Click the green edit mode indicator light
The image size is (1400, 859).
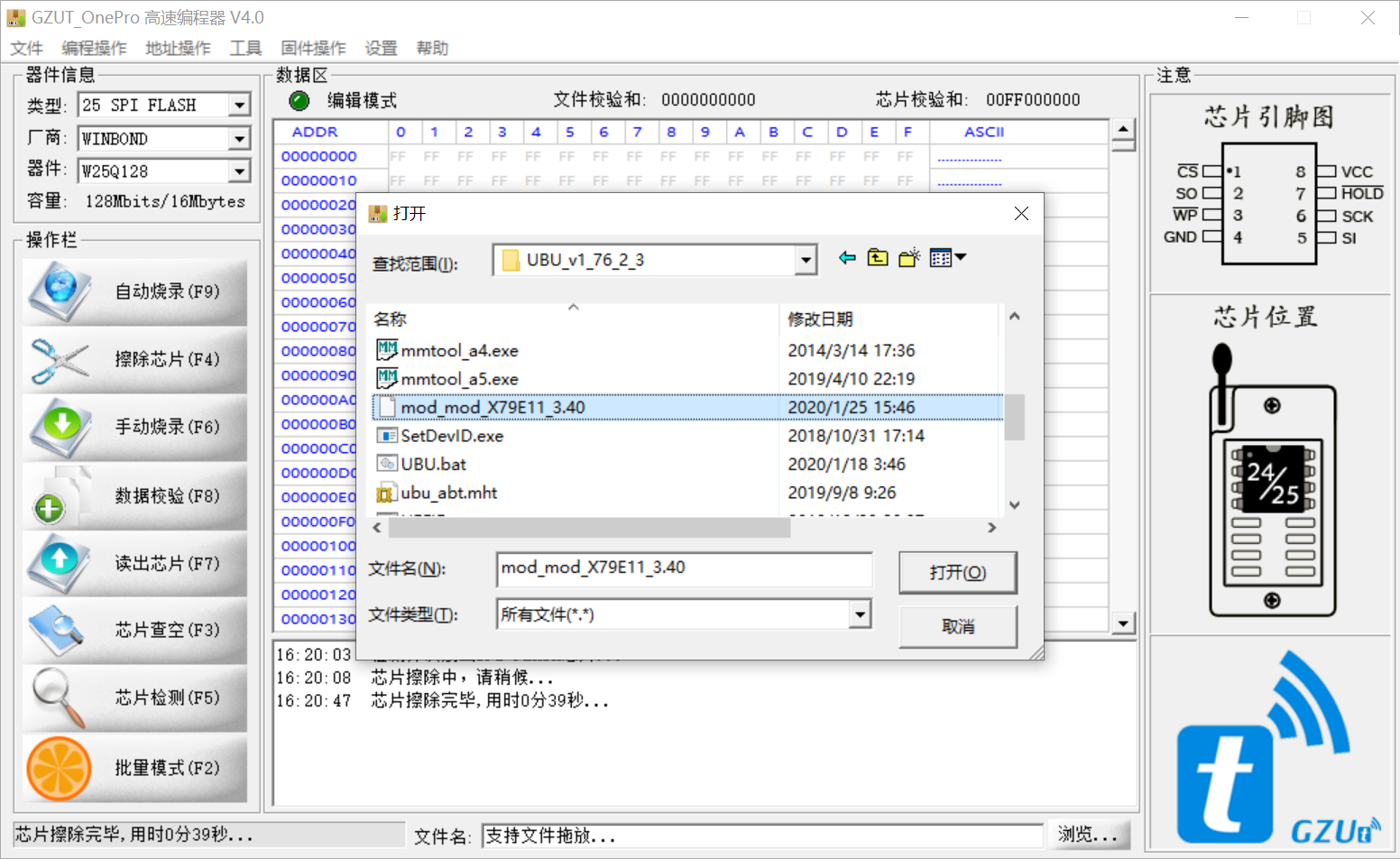pos(299,100)
